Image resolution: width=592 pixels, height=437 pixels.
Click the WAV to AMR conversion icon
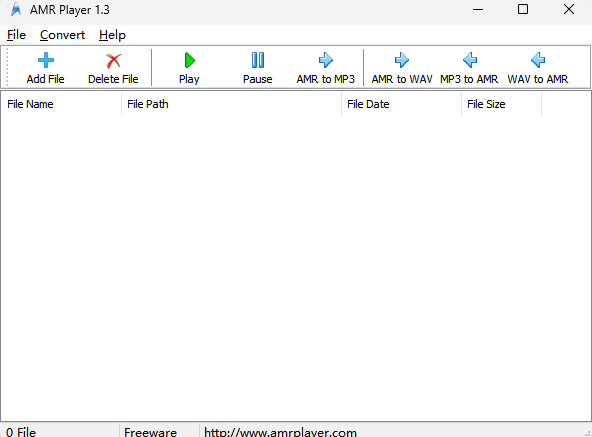pyautogui.click(x=538, y=60)
